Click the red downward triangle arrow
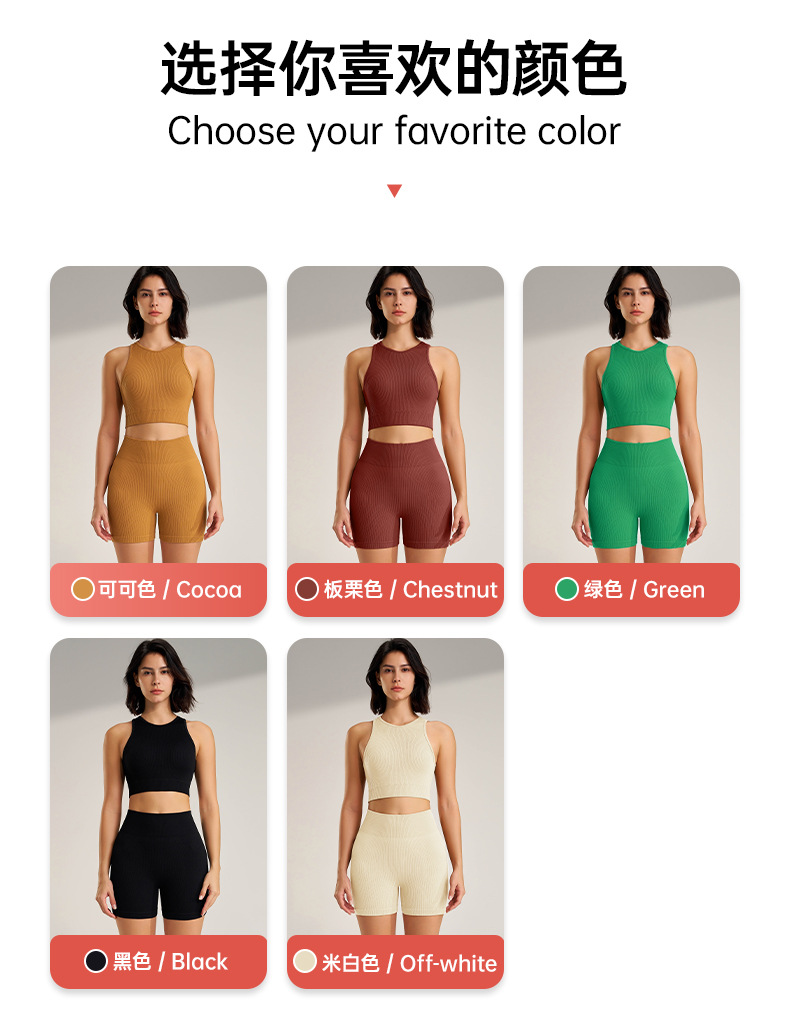Screen dimensions: 790x1015 (394, 190)
